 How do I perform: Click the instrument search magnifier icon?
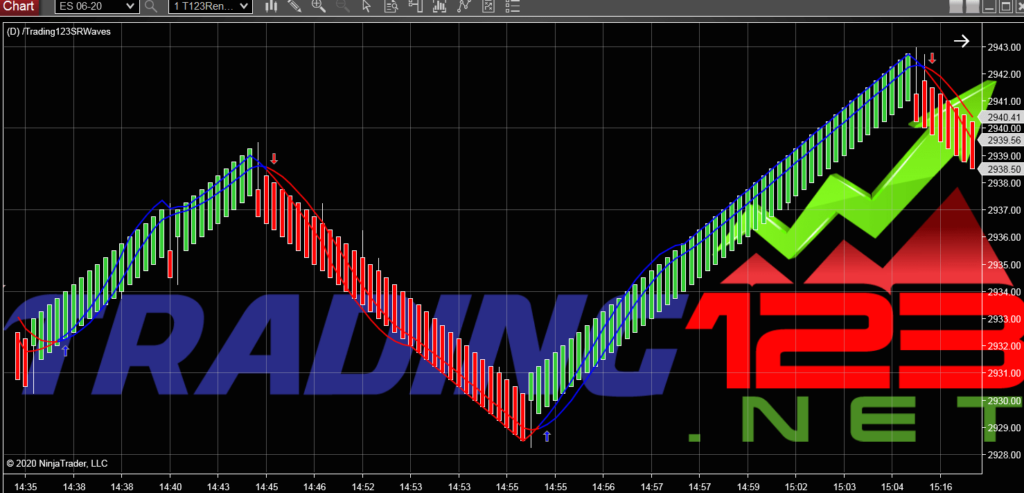pyautogui.click(x=152, y=7)
